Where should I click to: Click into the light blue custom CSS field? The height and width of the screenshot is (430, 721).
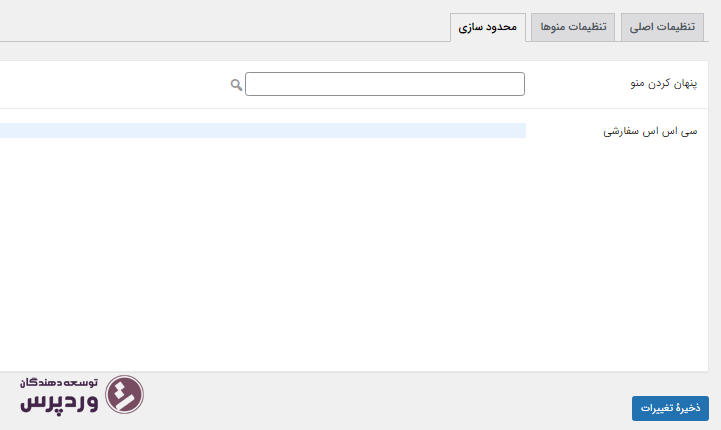(263, 131)
